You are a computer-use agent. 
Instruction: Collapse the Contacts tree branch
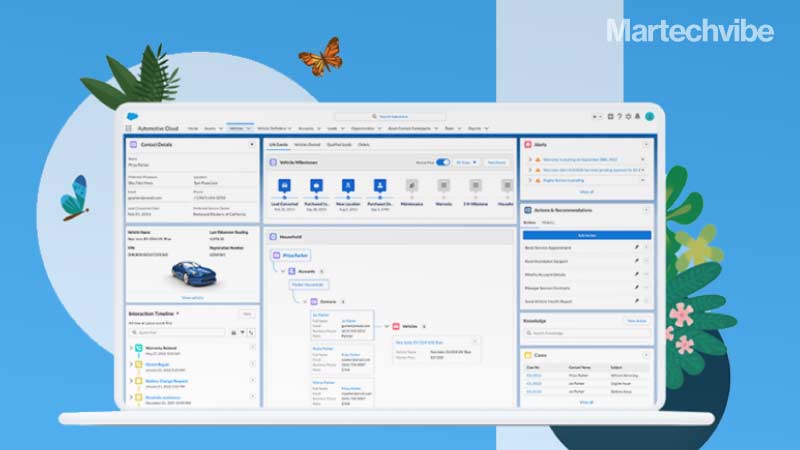[x=305, y=302]
